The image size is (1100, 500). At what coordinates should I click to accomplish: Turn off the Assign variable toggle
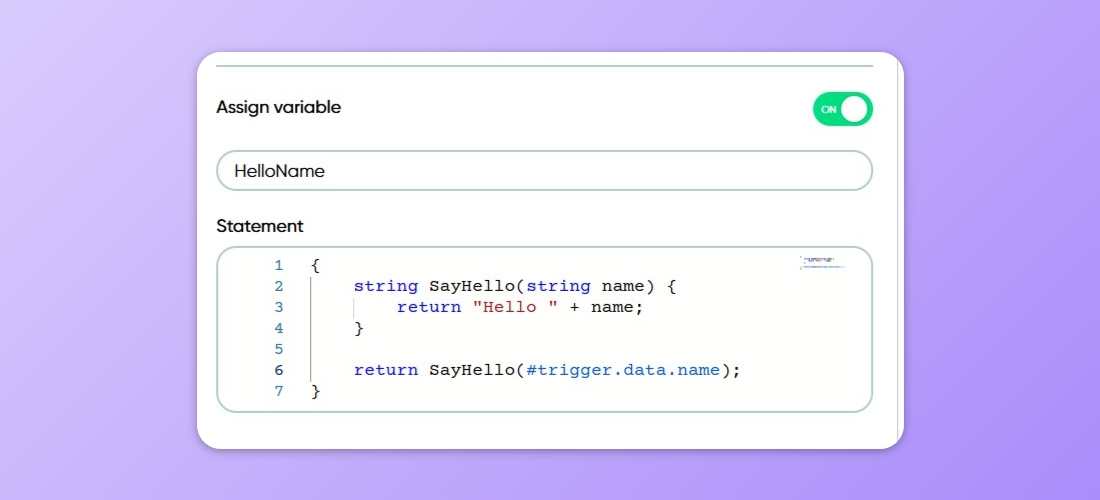pos(842,109)
